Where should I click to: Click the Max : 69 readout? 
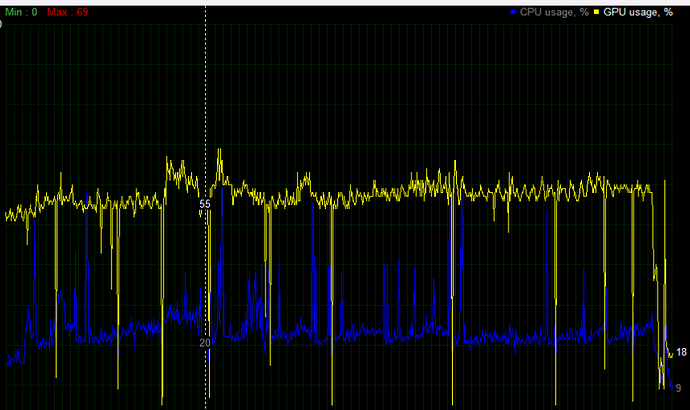(x=68, y=12)
